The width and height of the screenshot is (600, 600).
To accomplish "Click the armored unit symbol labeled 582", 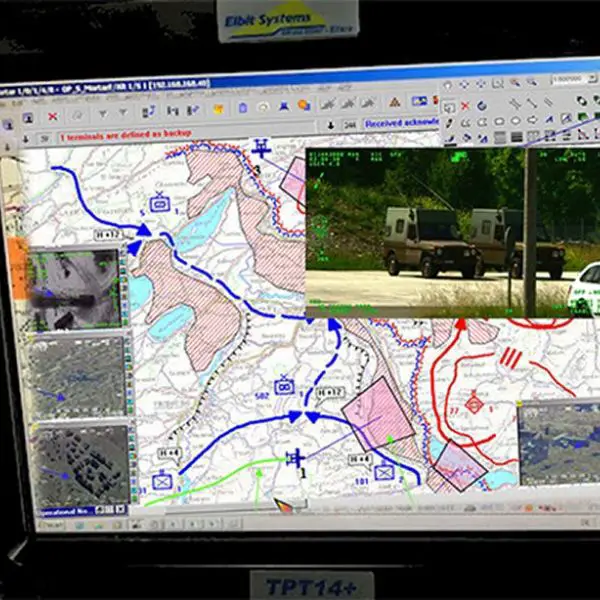I will (x=285, y=383).
